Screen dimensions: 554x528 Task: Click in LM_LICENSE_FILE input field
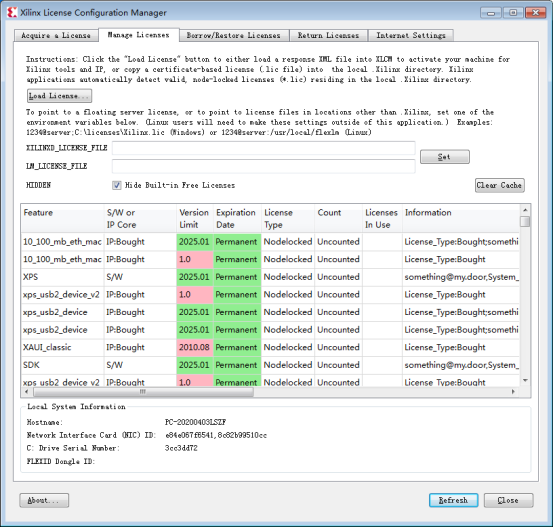coord(264,166)
